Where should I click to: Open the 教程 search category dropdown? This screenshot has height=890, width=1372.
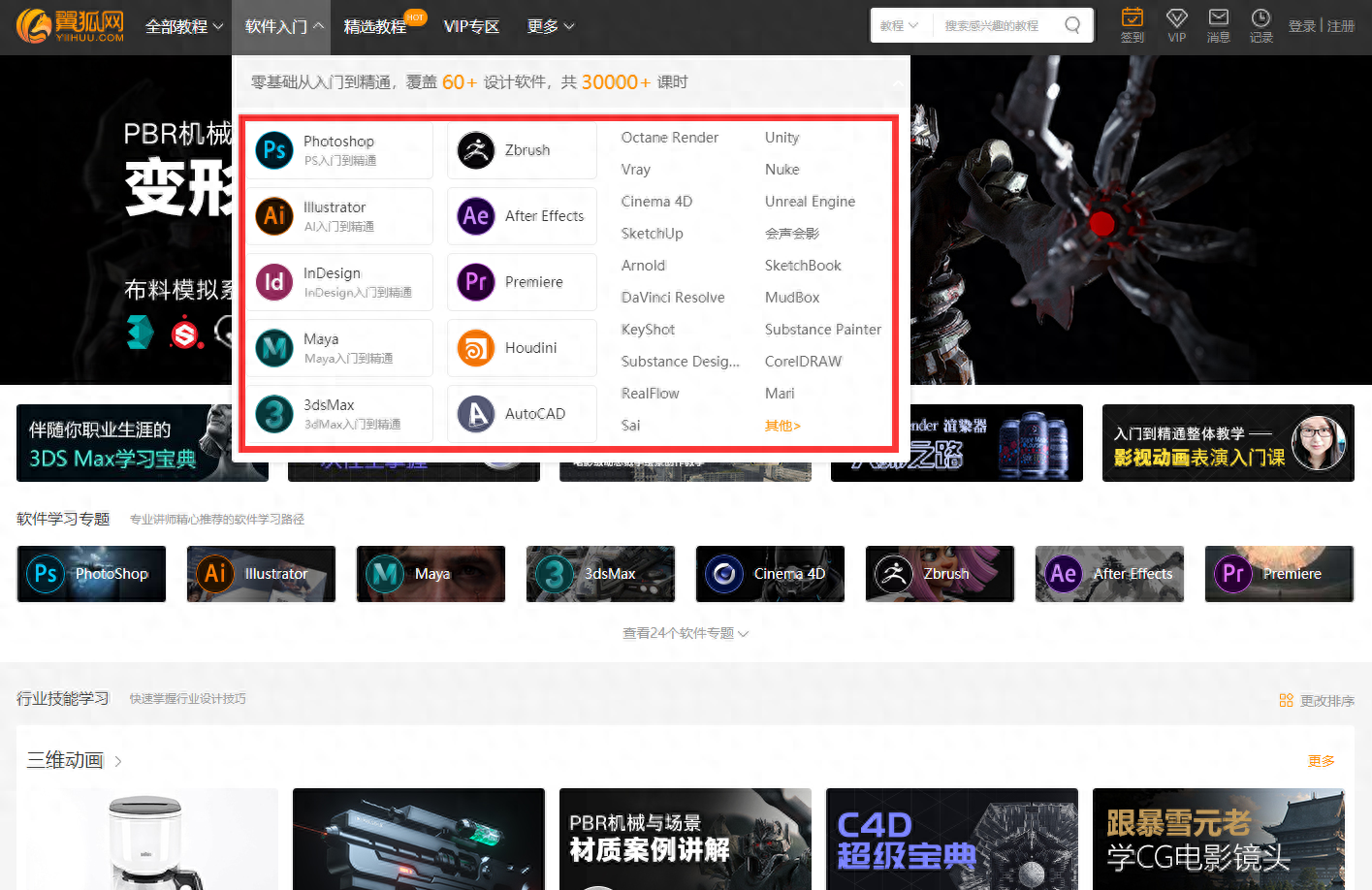(x=899, y=26)
